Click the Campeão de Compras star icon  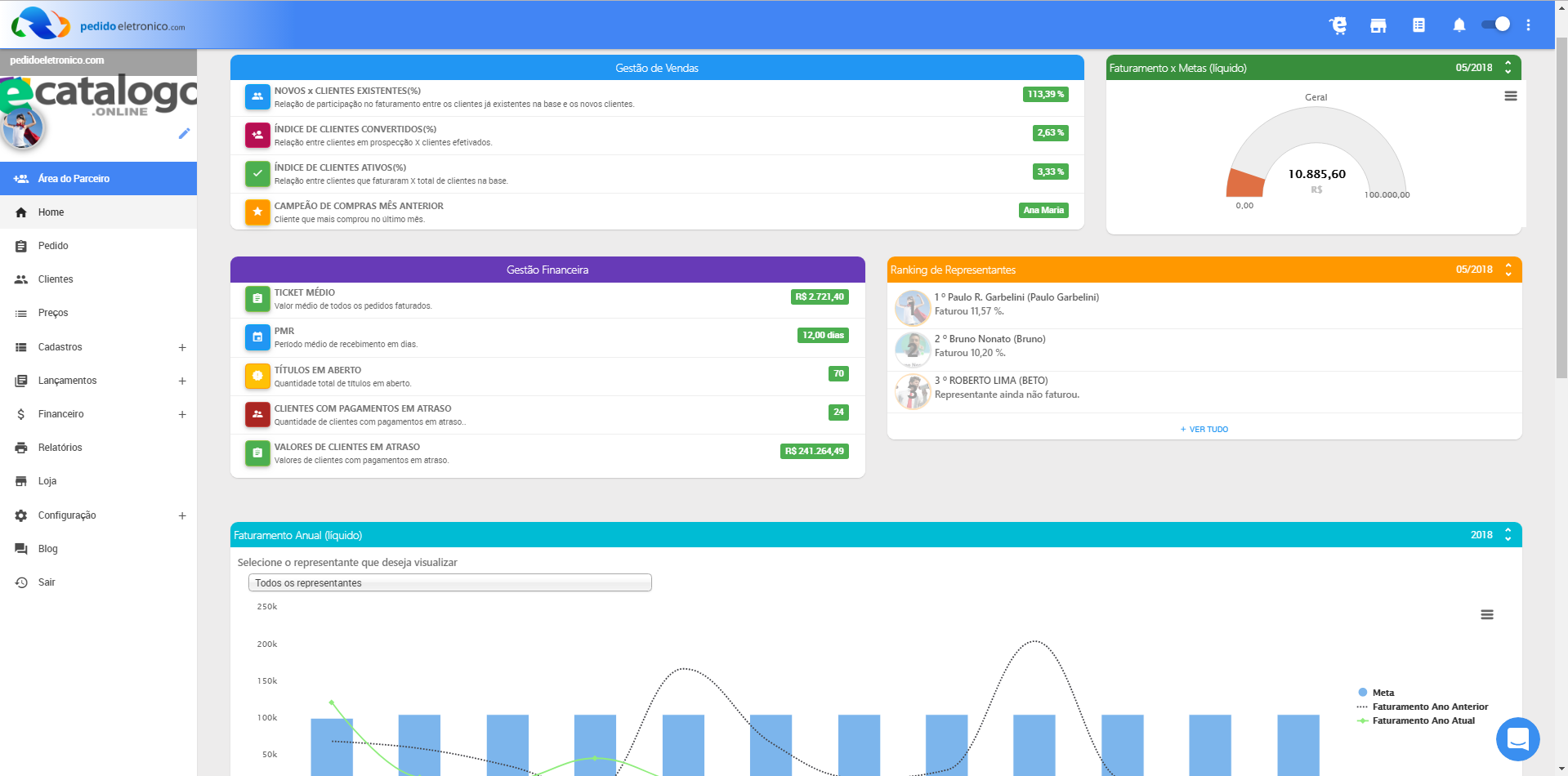pos(257,212)
